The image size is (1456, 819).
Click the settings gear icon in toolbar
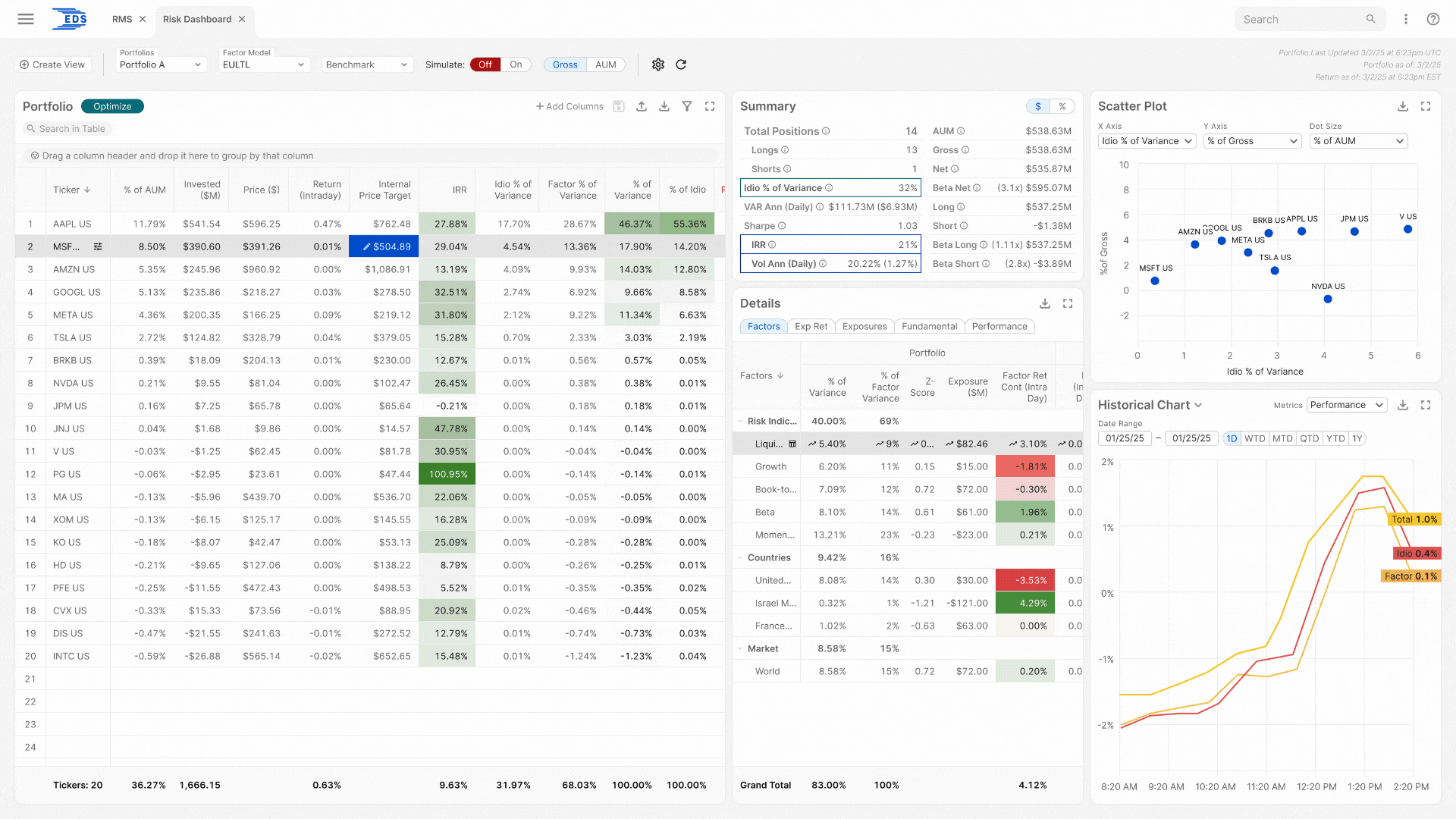click(658, 64)
